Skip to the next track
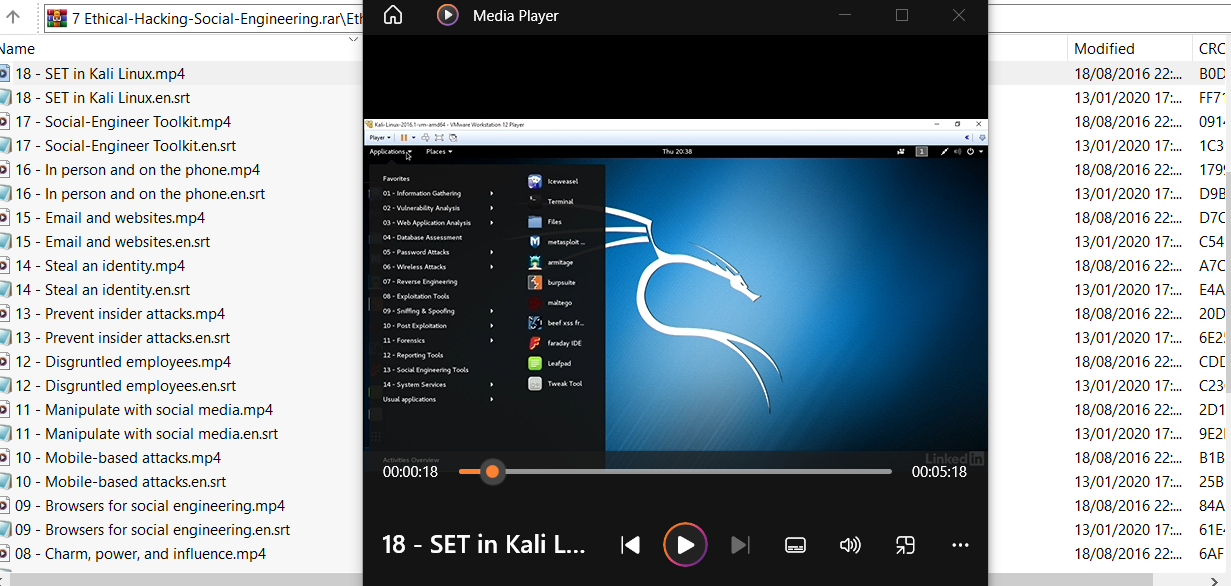The image size is (1231, 586). point(740,545)
